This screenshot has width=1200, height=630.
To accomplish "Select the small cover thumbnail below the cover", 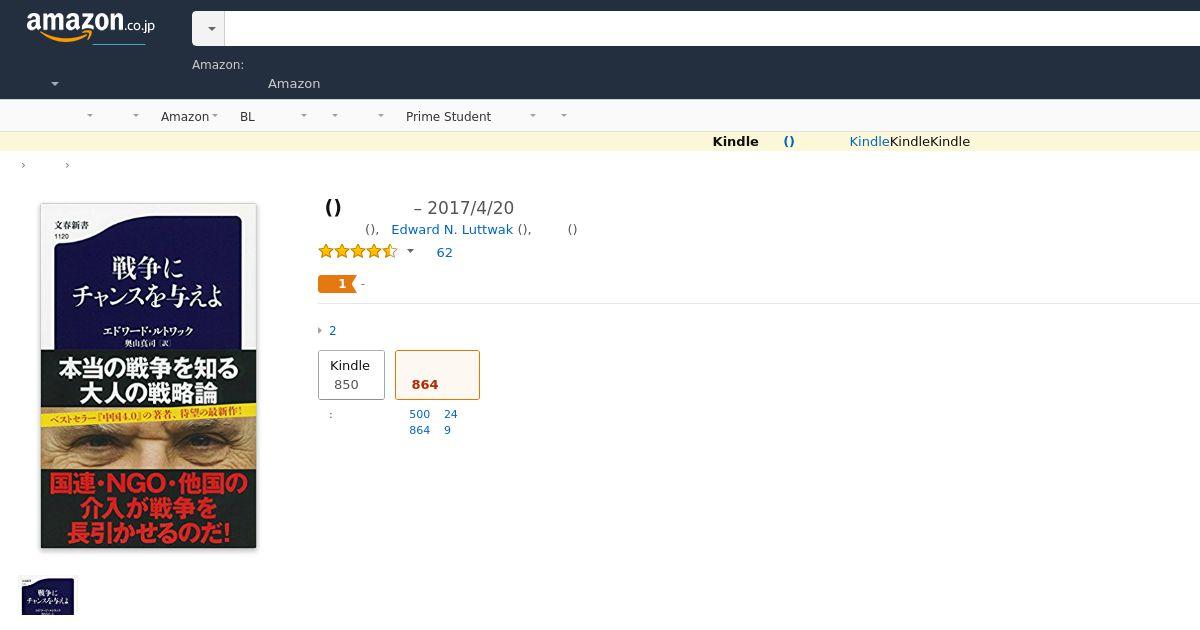I will pos(47,596).
